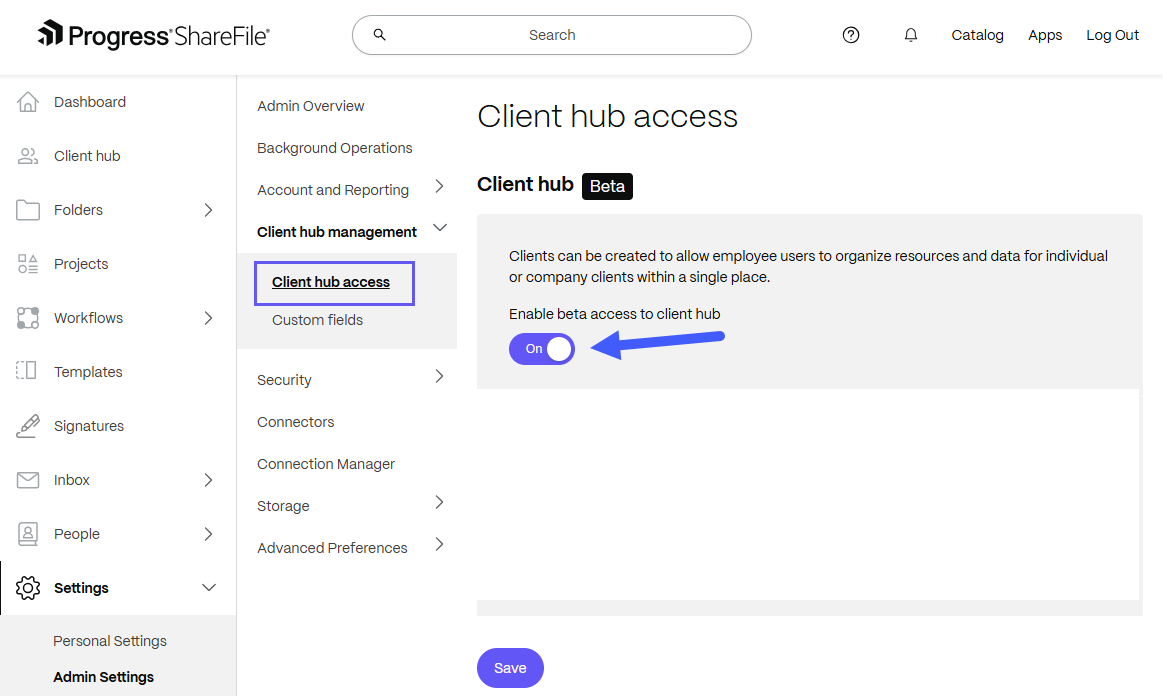Select the Client hub sidebar icon
Viewport: 1163px width, 696px height.
pyautogui.click(x=27, y=155)
